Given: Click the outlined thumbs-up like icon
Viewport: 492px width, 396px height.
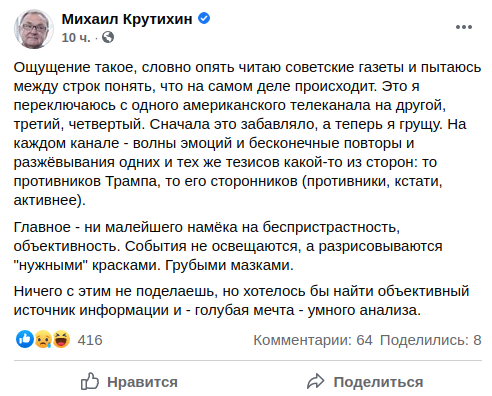Looking at the screenshot, I should tap(90, 381).
